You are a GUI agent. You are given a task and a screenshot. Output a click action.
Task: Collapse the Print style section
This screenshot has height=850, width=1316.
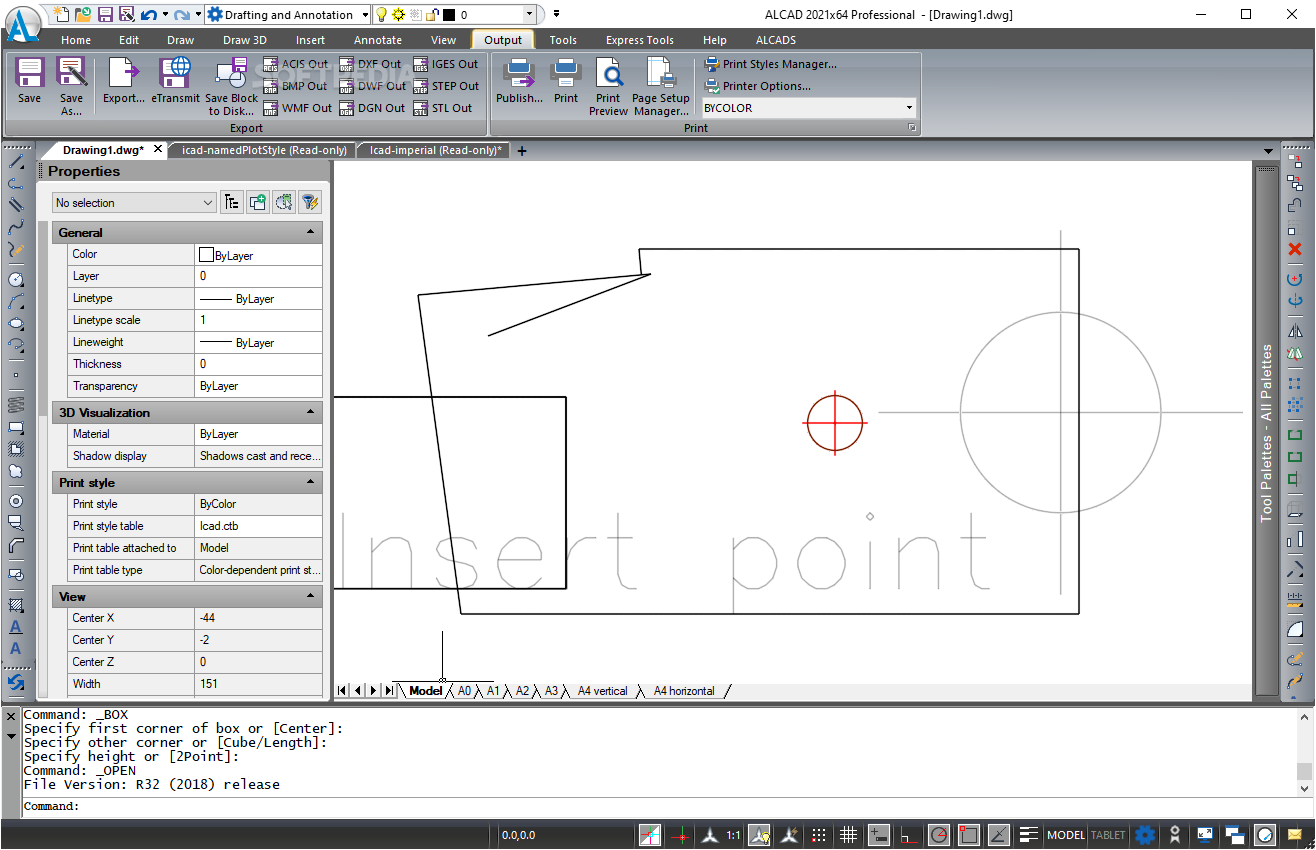[311, 483]
